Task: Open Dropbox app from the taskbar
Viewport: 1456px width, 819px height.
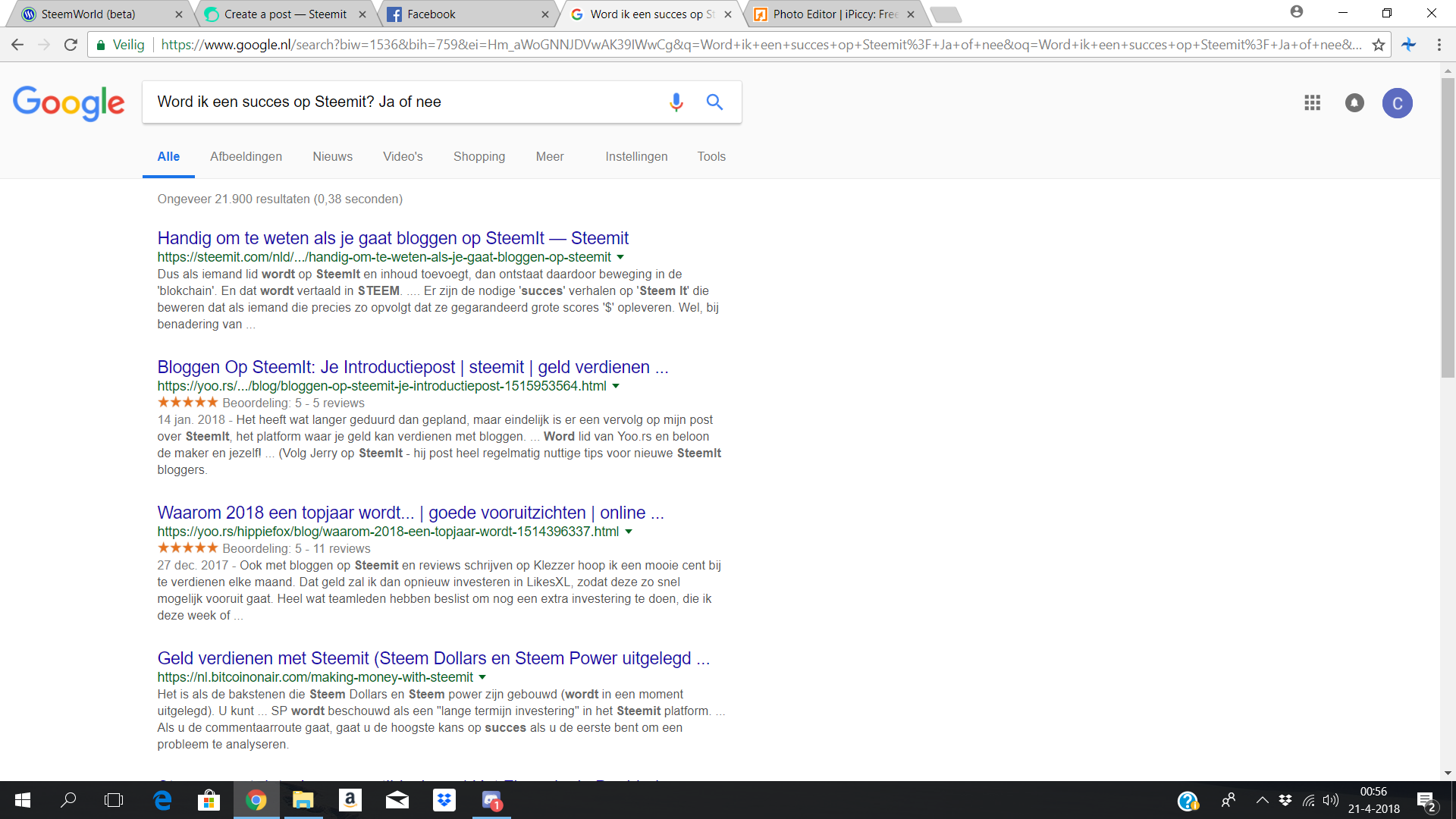Action: pos(444,800)
